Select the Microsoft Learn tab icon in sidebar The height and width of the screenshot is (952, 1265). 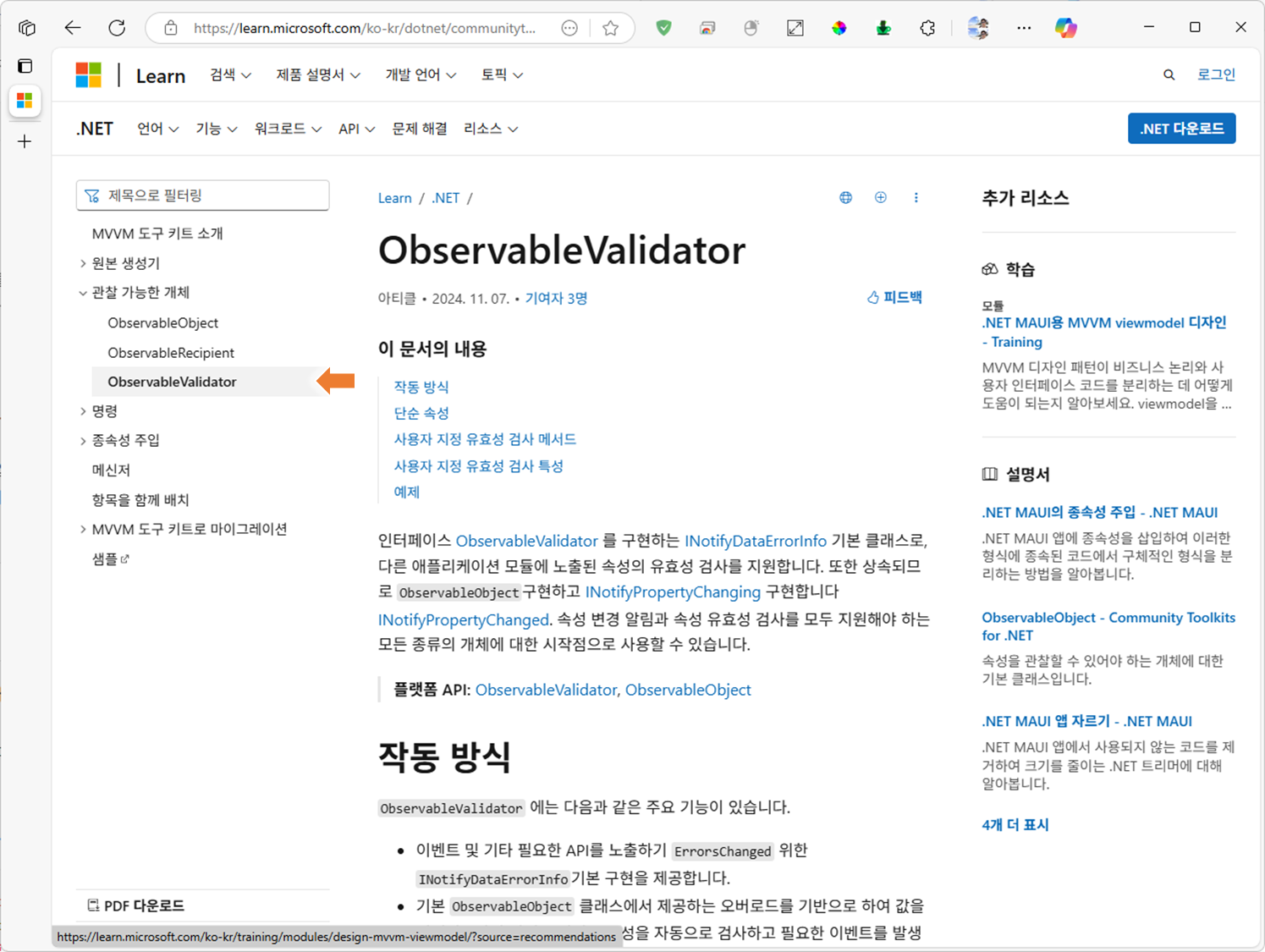click(25, 101)
